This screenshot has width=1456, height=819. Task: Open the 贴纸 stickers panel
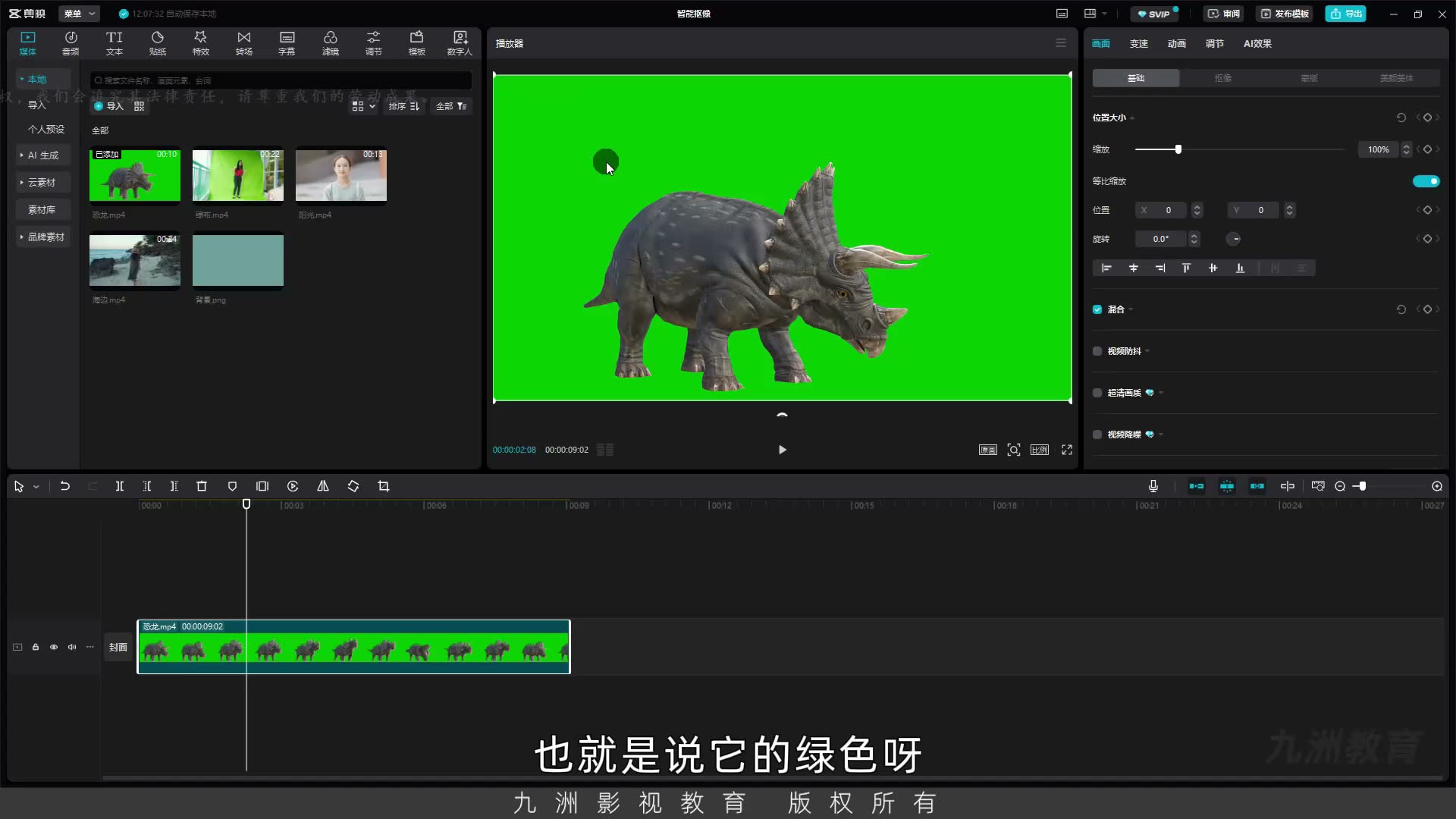(157, 43)
